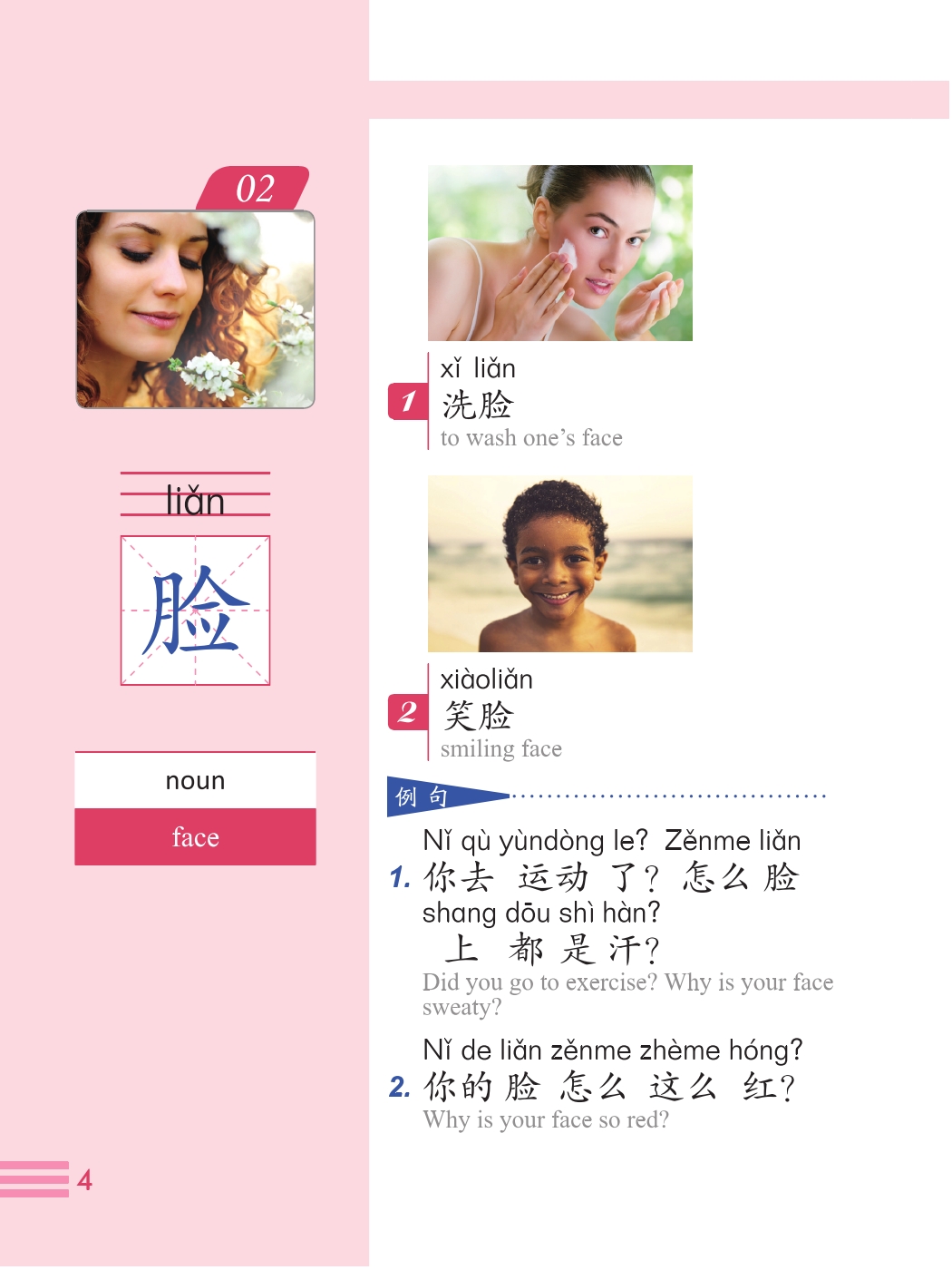This screenshot has width=952, height=1270.
Task: Click the white noun label box
Action: click(195, 780)
